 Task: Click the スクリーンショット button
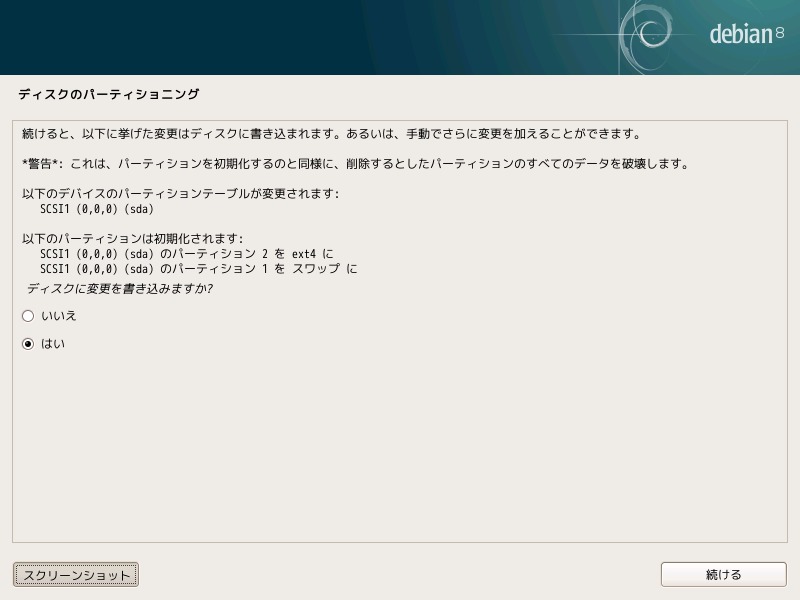point(76,575)
